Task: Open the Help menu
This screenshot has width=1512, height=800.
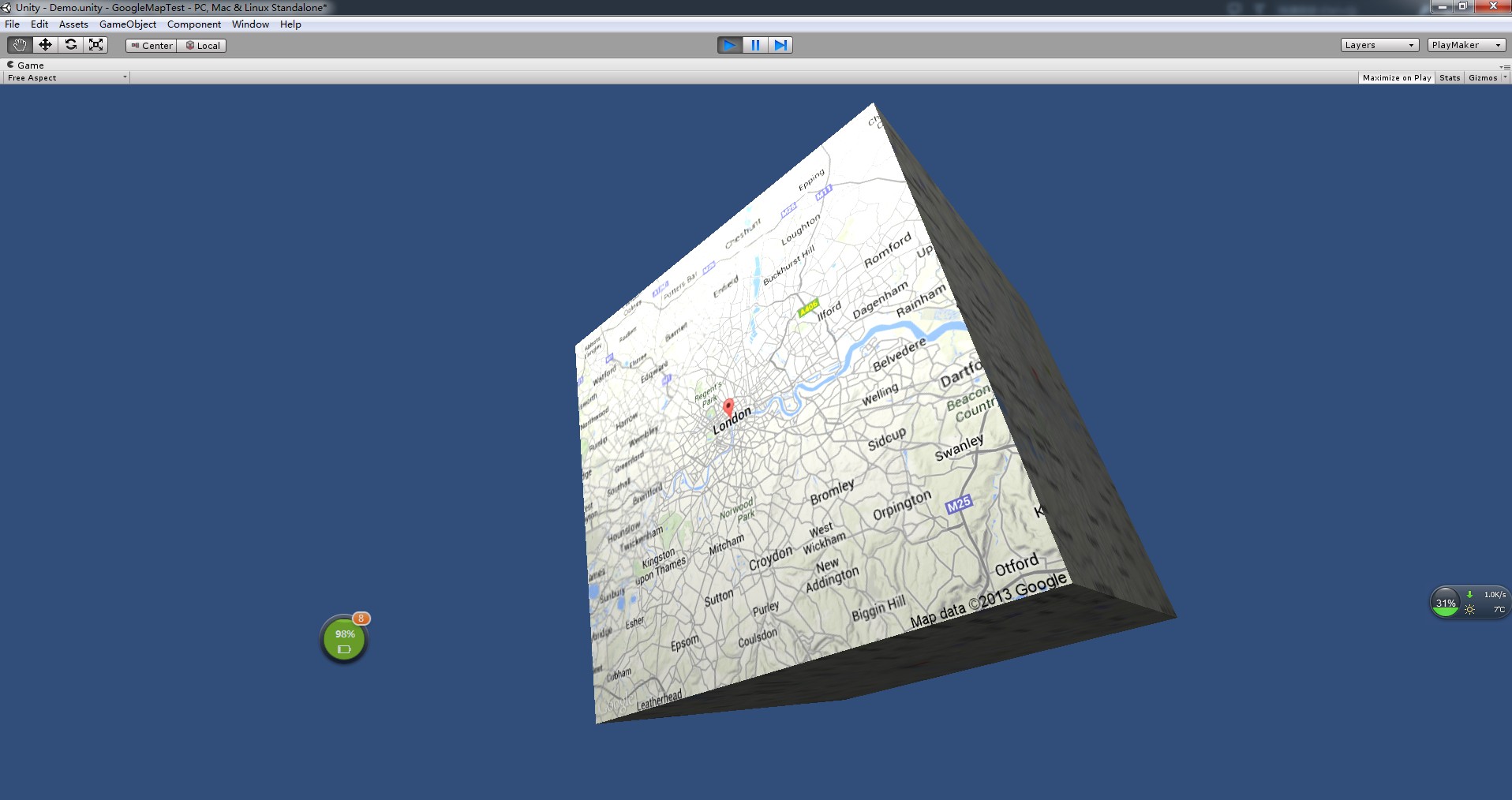Action: click(290, 24)
